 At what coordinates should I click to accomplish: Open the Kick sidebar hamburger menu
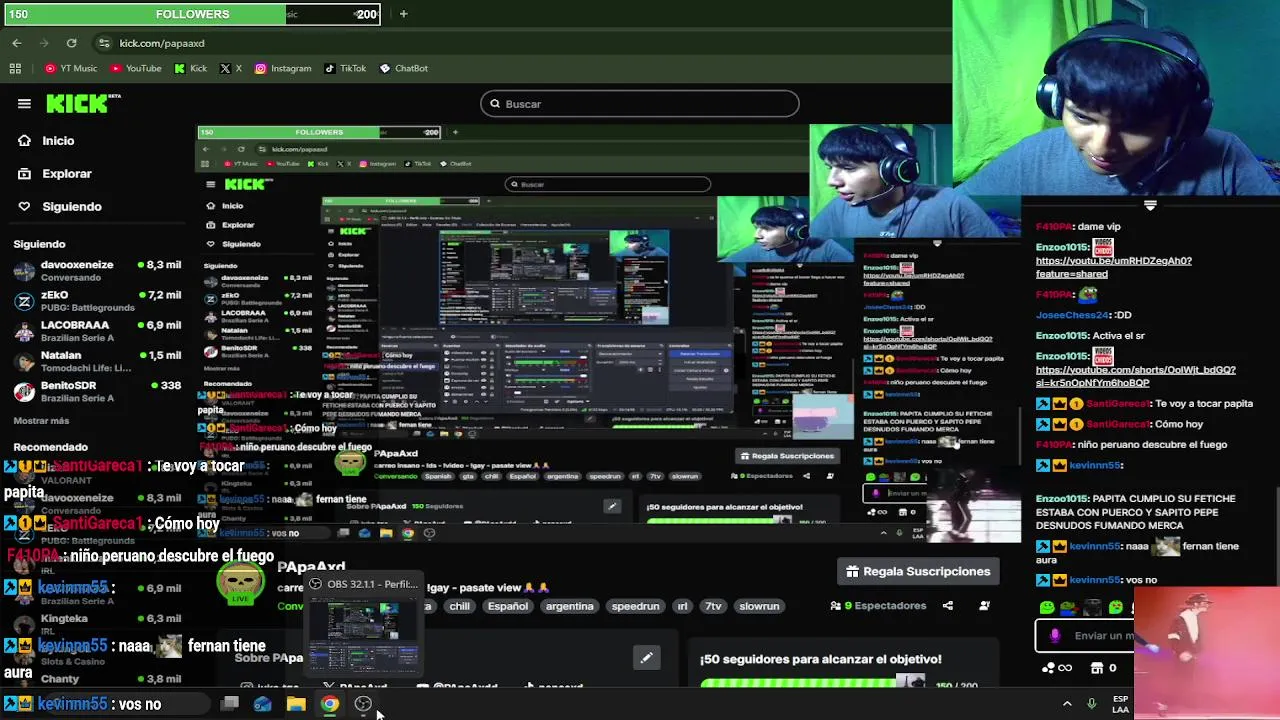pyautogui.click(x=24, y=103)
